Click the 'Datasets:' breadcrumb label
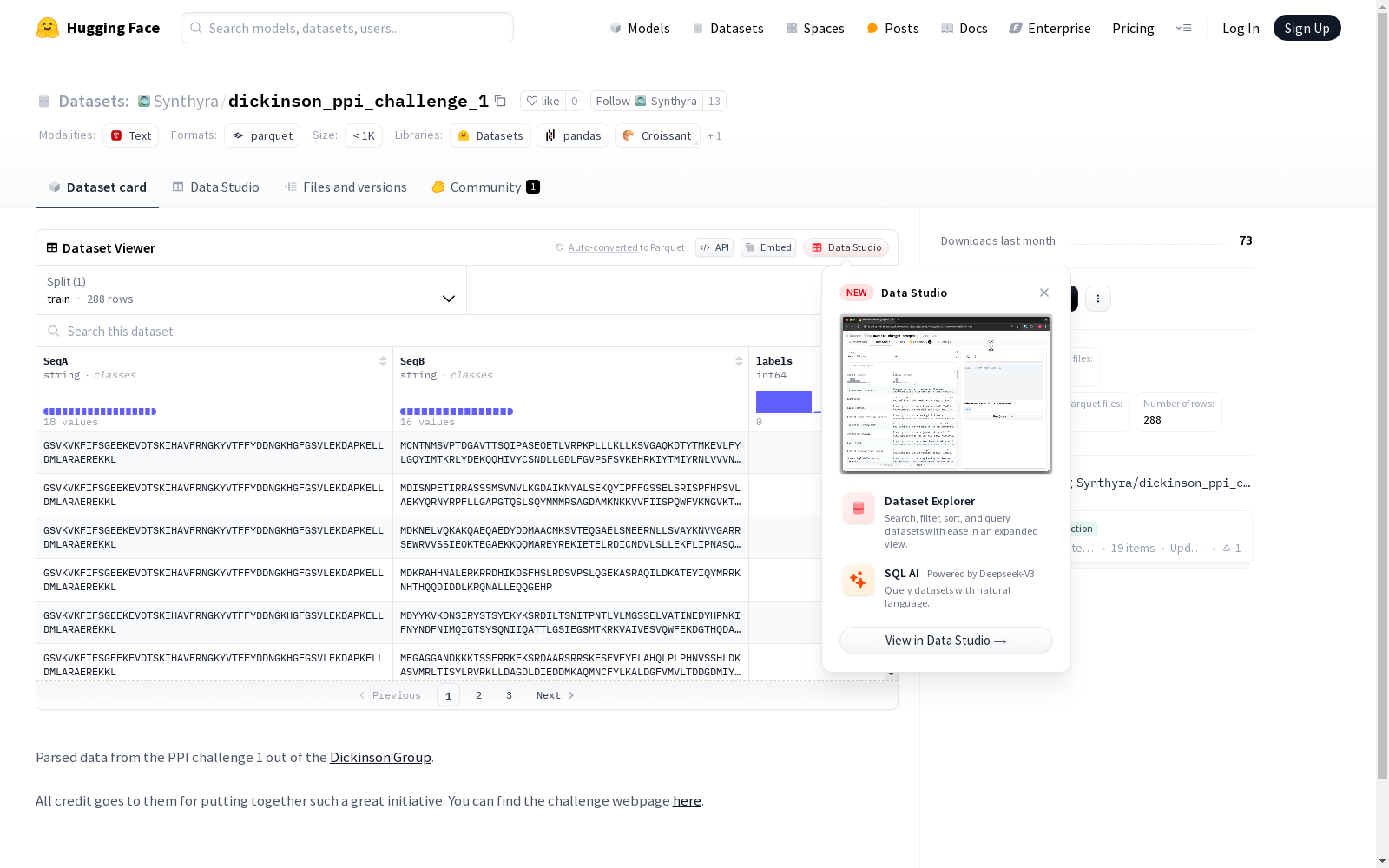The width and height of the screenshot is (1389, 868). click(94, 101)
